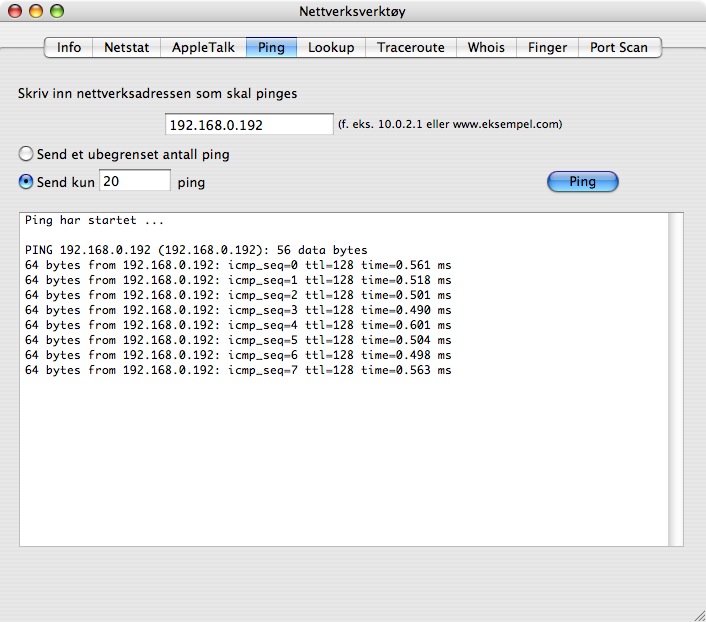706x622 pixels.
Task: Select the AppleTalk tab
Action: (x=203, y=47)
